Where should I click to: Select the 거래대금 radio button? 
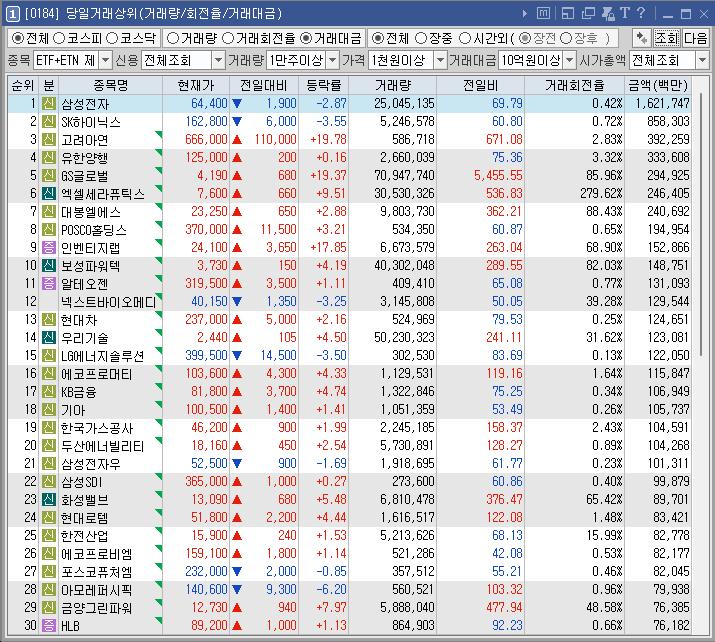(x=306, y=38)
